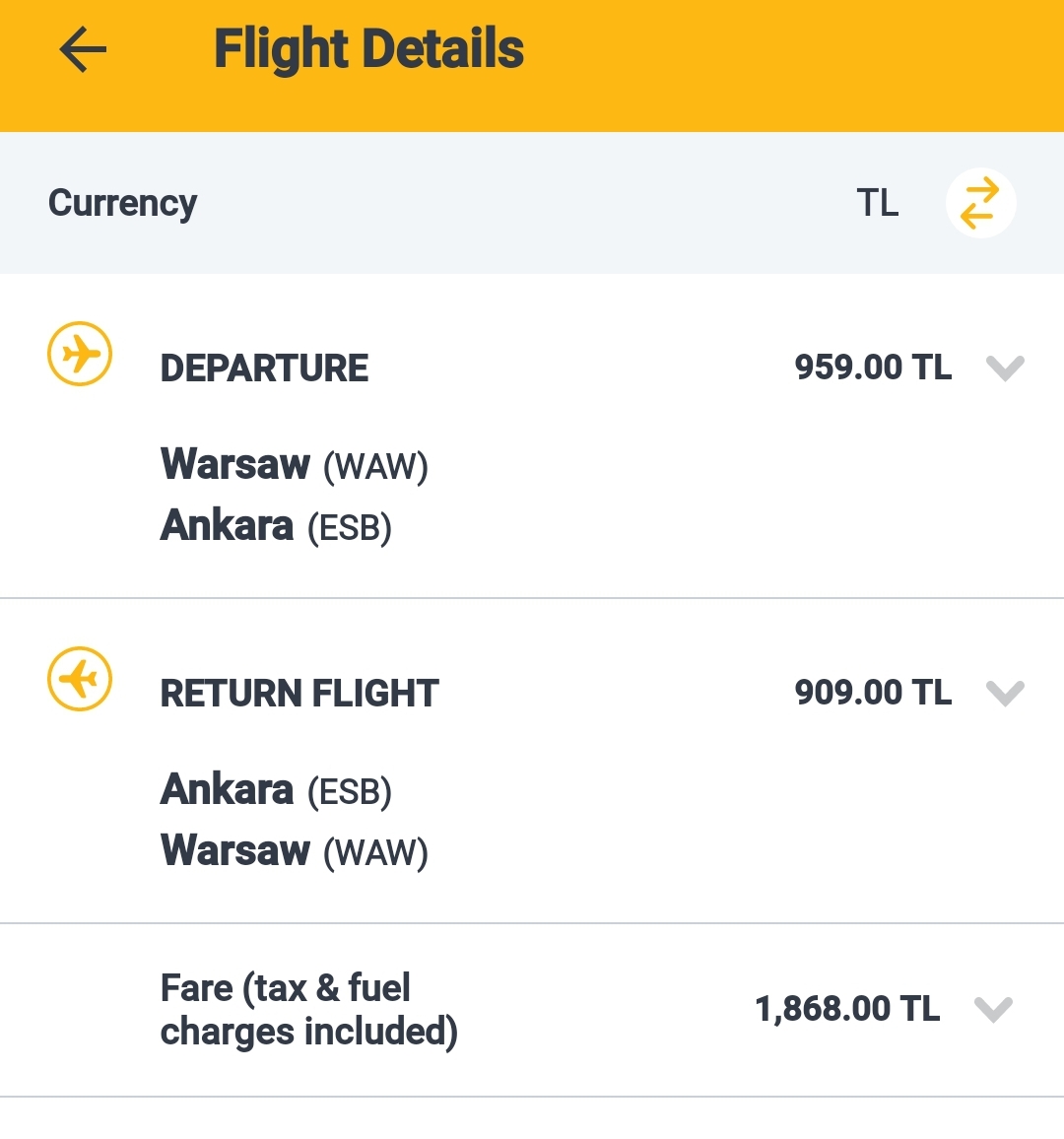Expand the DEPARTURE section chevron
This screenshot has height=1139, width=1064.
tap(1005, 368)
